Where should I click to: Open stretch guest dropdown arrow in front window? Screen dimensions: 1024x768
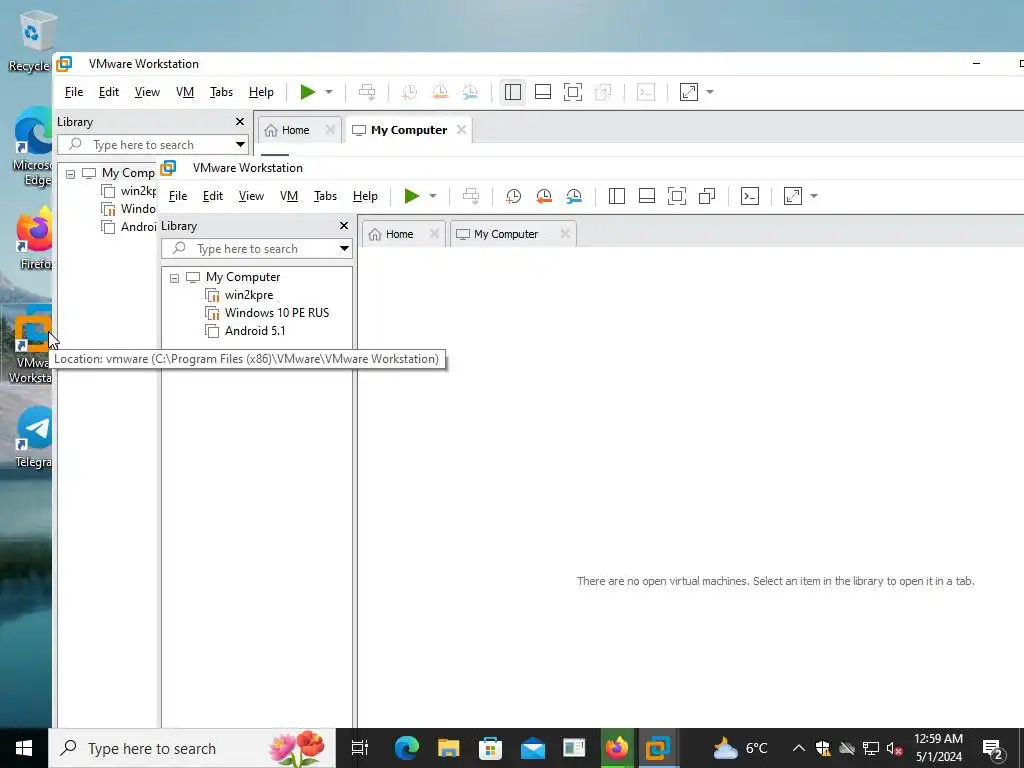click(x=814, y=196)
